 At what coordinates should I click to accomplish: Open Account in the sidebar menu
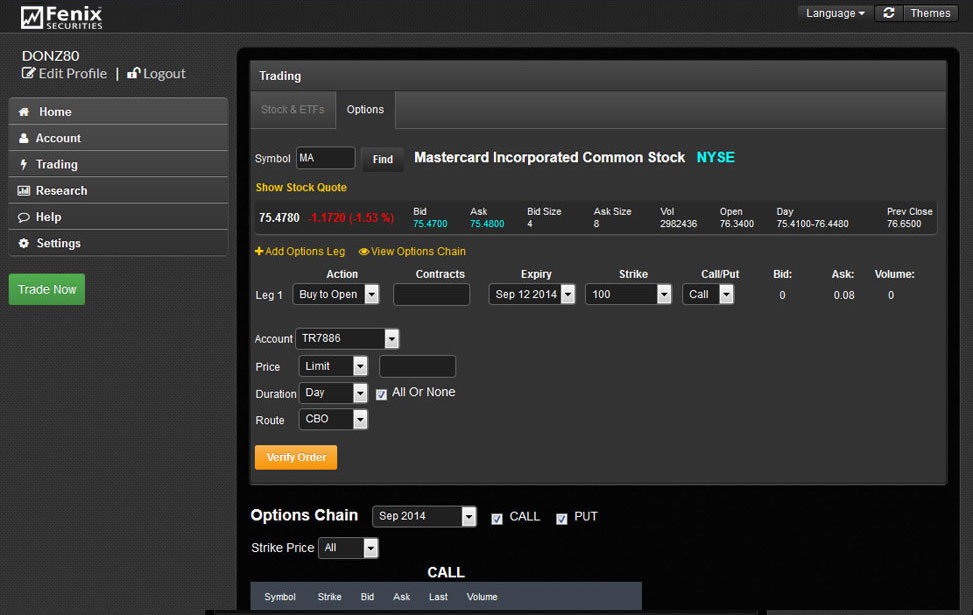(x=119, y=138)
